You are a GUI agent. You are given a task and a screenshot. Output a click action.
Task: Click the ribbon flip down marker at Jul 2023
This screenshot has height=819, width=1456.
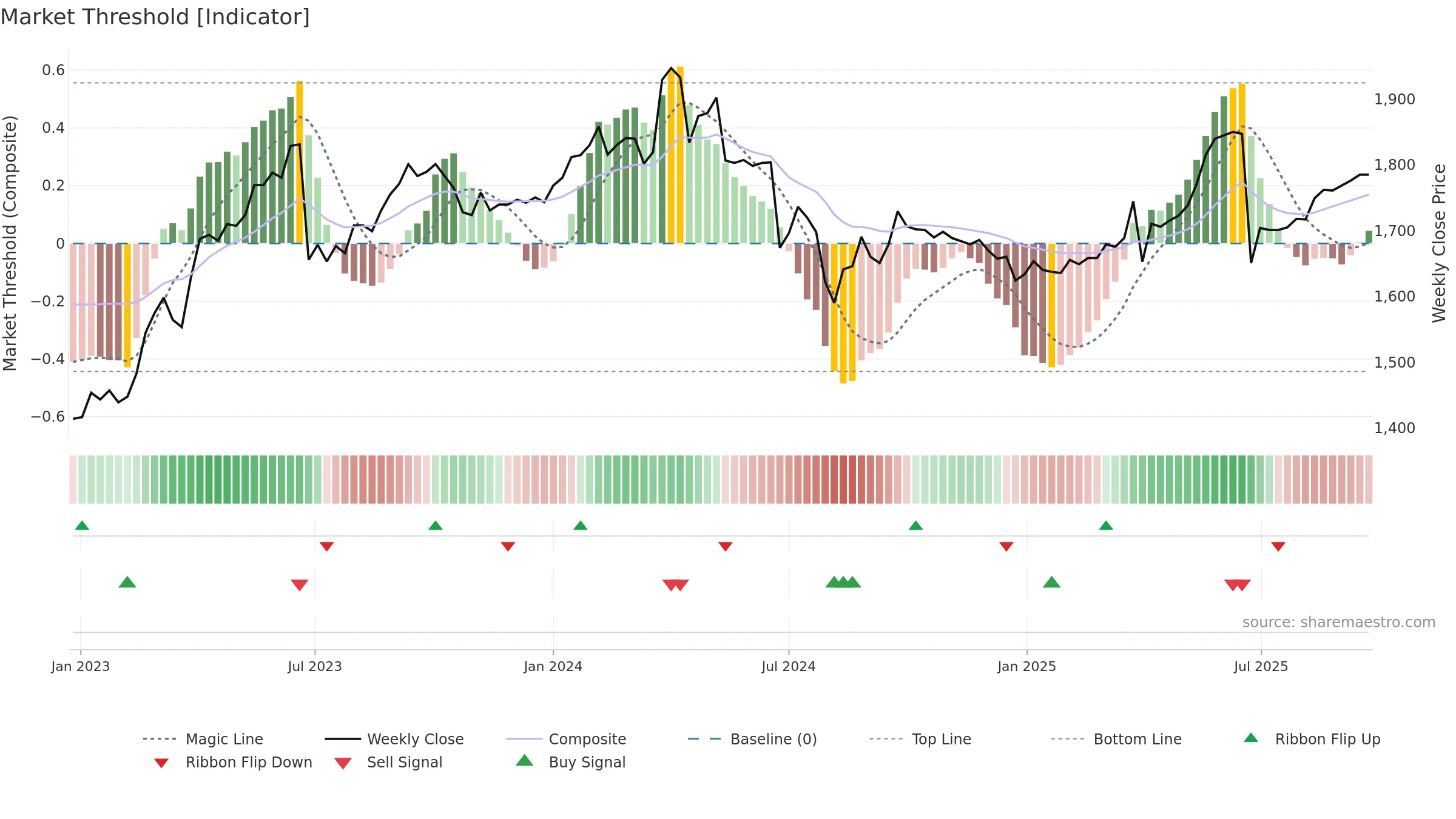click(326, 547)
